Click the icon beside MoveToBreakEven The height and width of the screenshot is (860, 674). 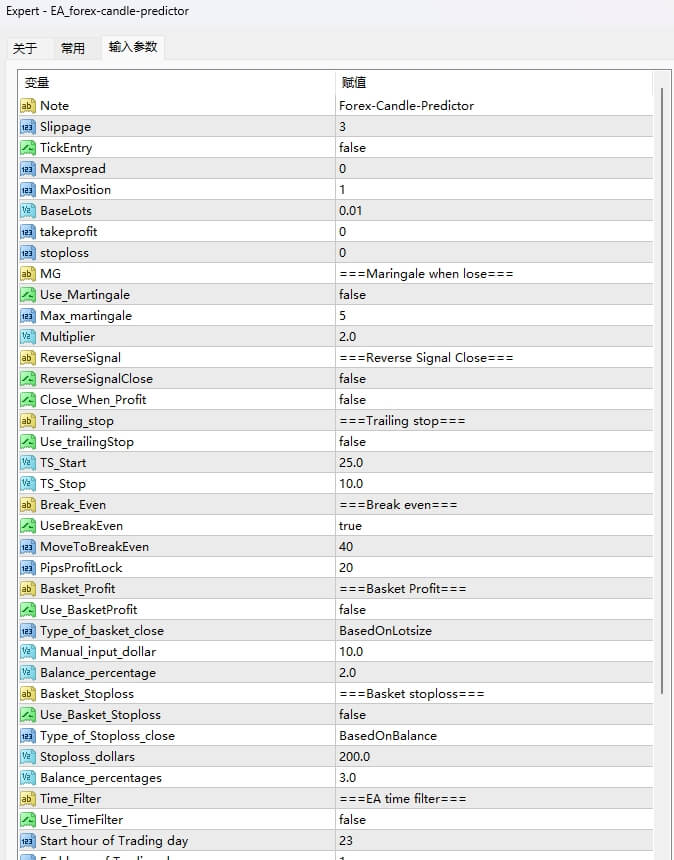[x=28, y=547]
